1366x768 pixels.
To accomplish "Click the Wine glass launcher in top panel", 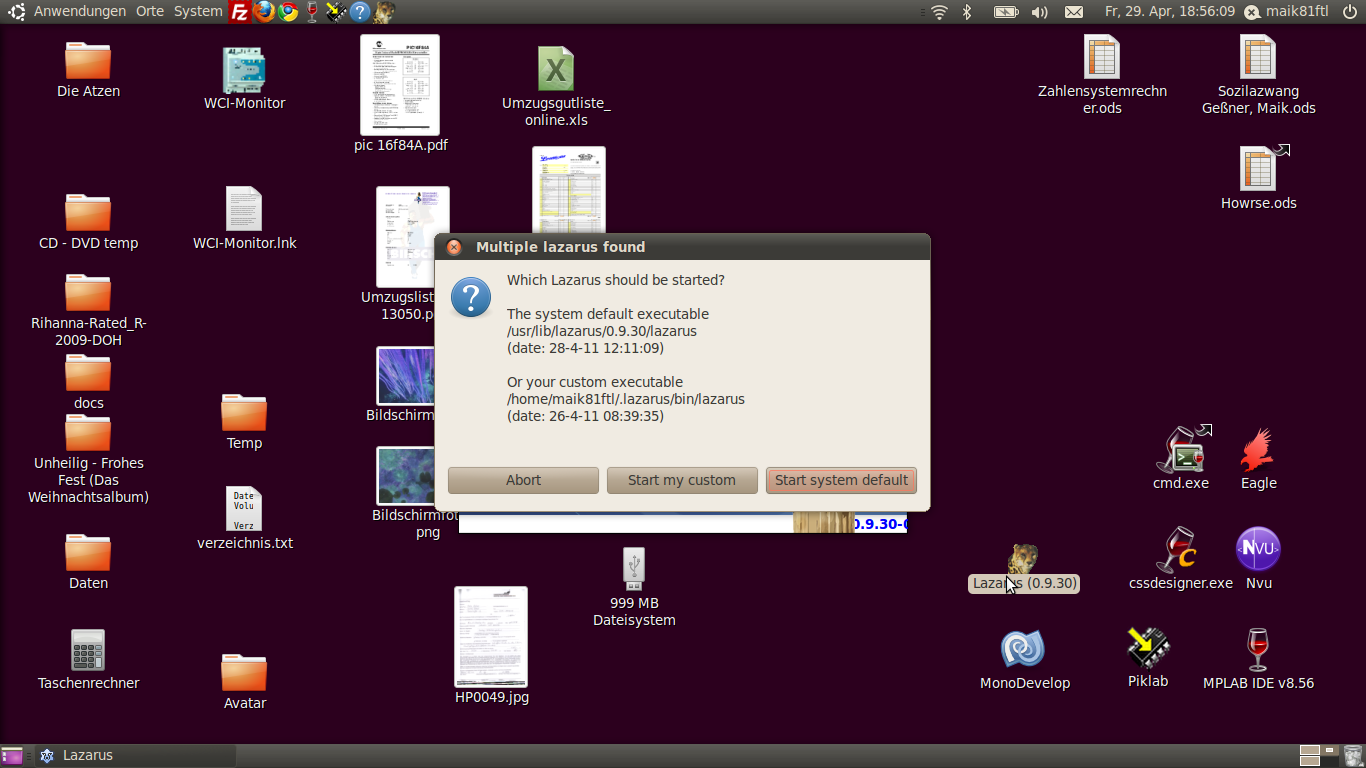I will pyautogui.click(x=312, y=12).
